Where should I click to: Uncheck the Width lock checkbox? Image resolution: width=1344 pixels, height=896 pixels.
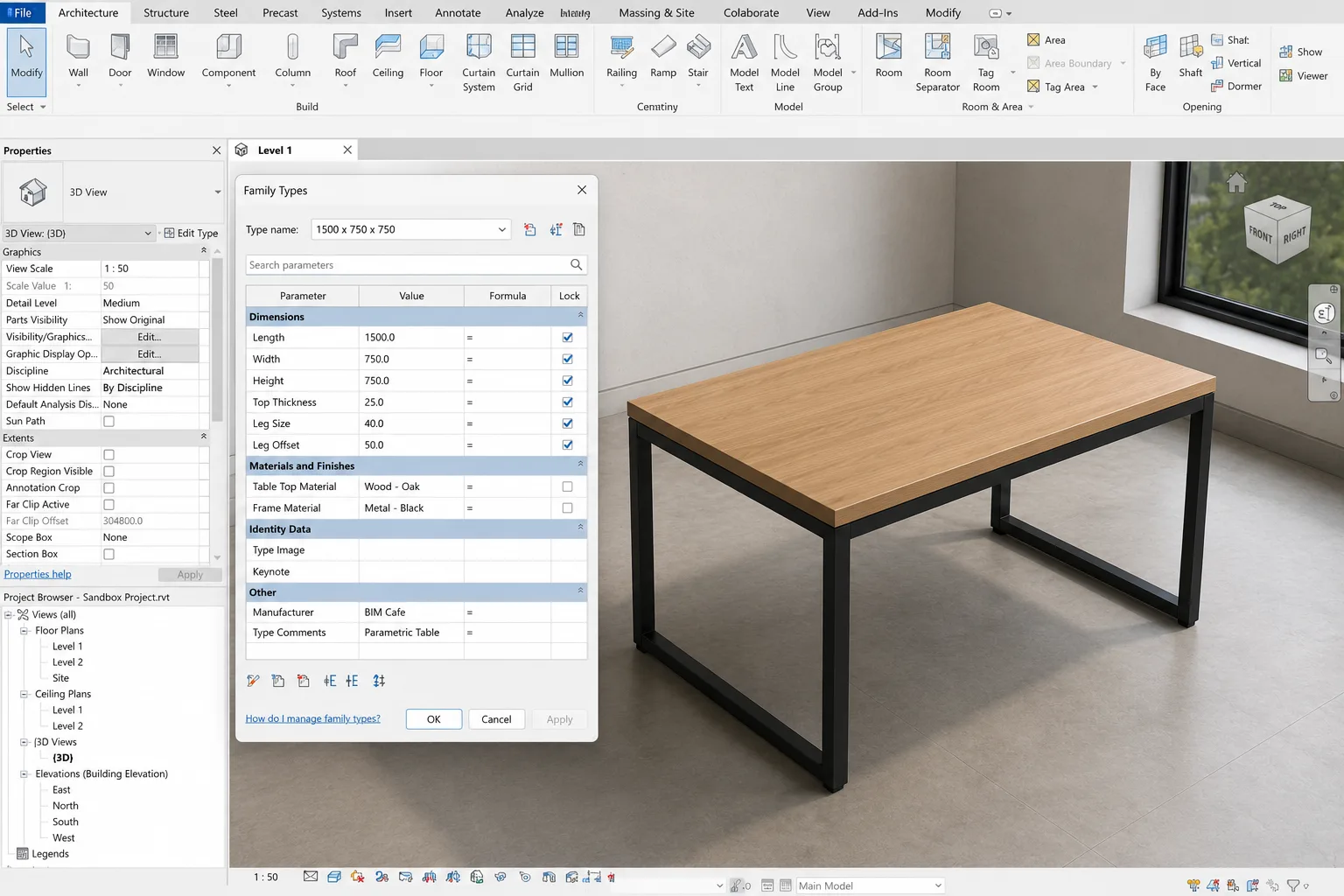click(567, 359)
